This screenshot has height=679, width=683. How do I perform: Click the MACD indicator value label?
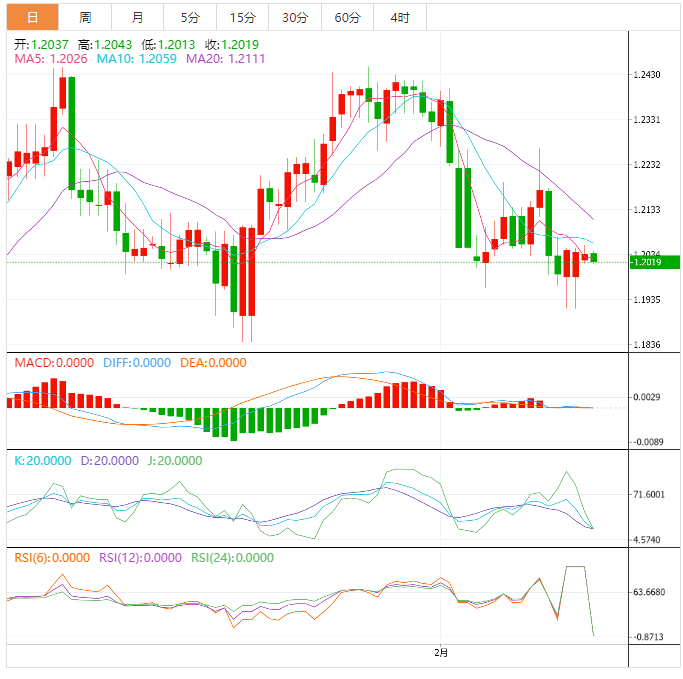[53, 363]
